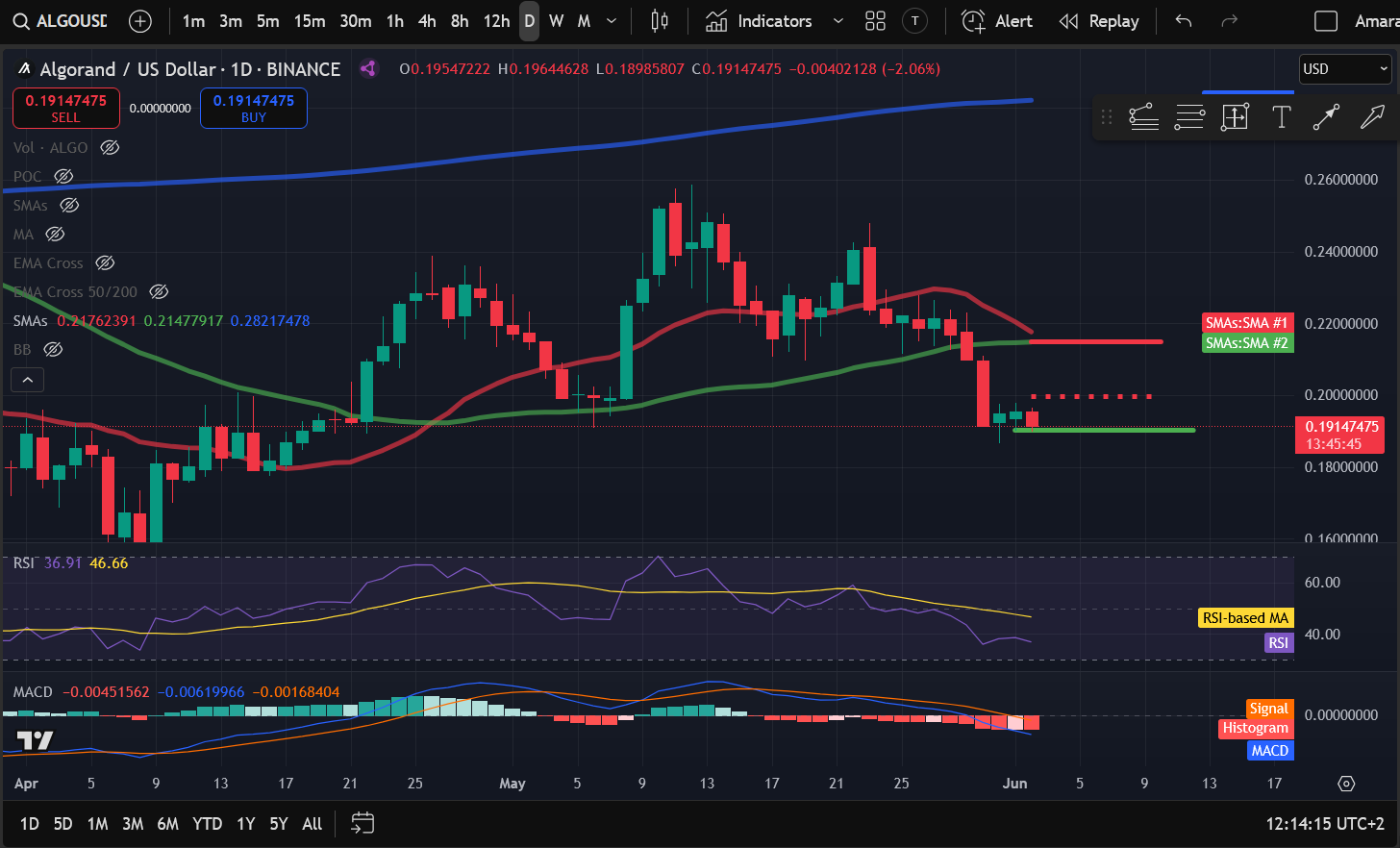The height and width of the screenshot is (848, 1400).
Task: Click the purple RSI scale label
Action: pos(1278,643)
